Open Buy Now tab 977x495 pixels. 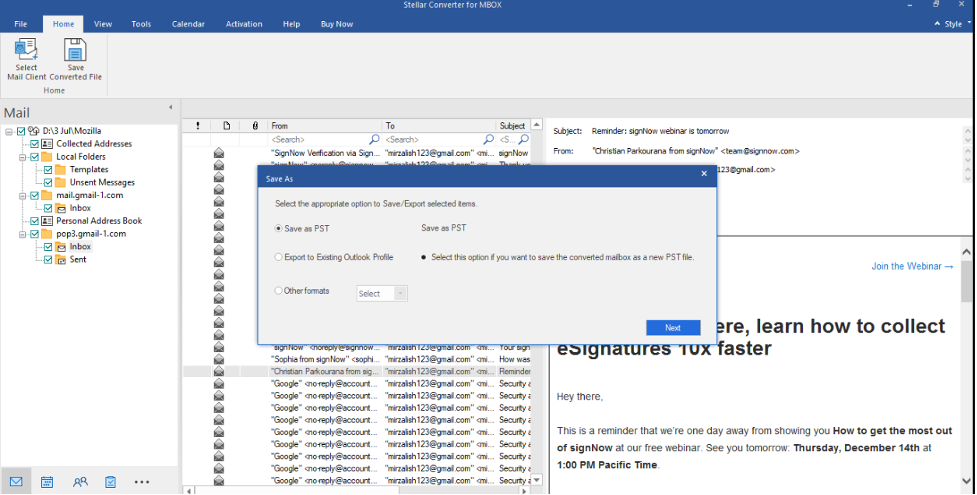click(336, 24)
